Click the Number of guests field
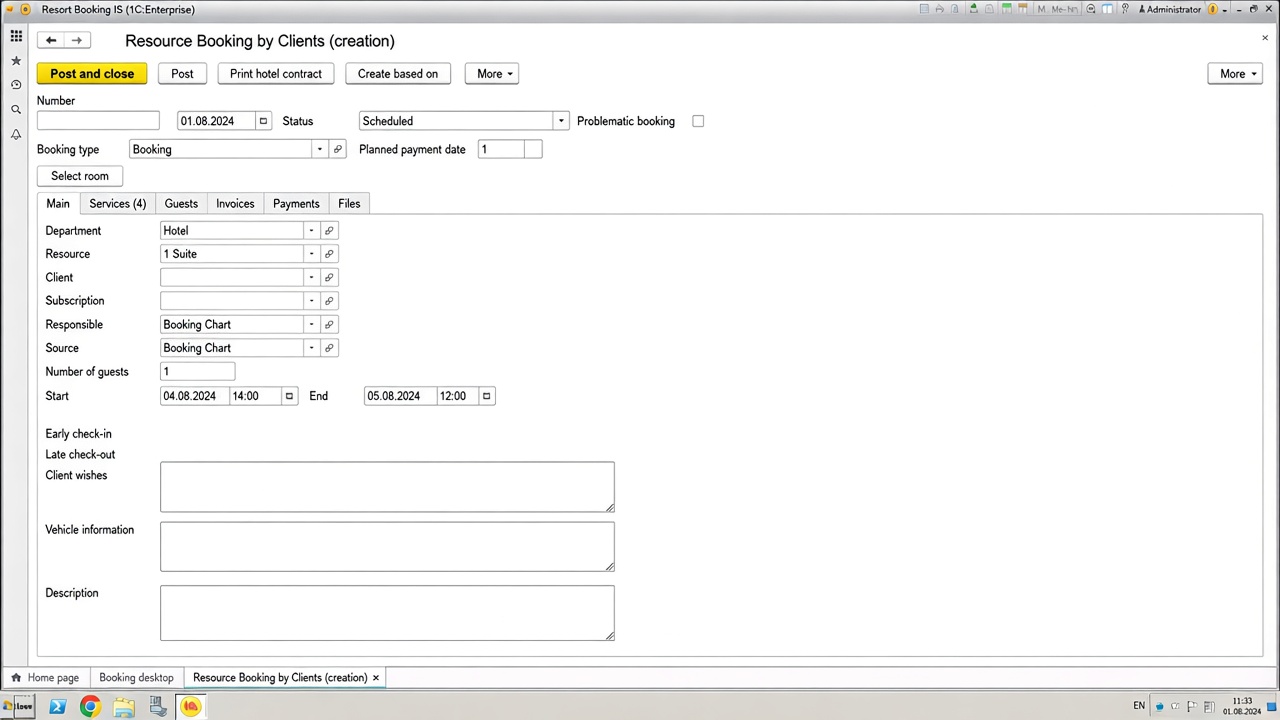Image resolution: width=1280 pixels, height=720 pixels. tap(198, 372)
